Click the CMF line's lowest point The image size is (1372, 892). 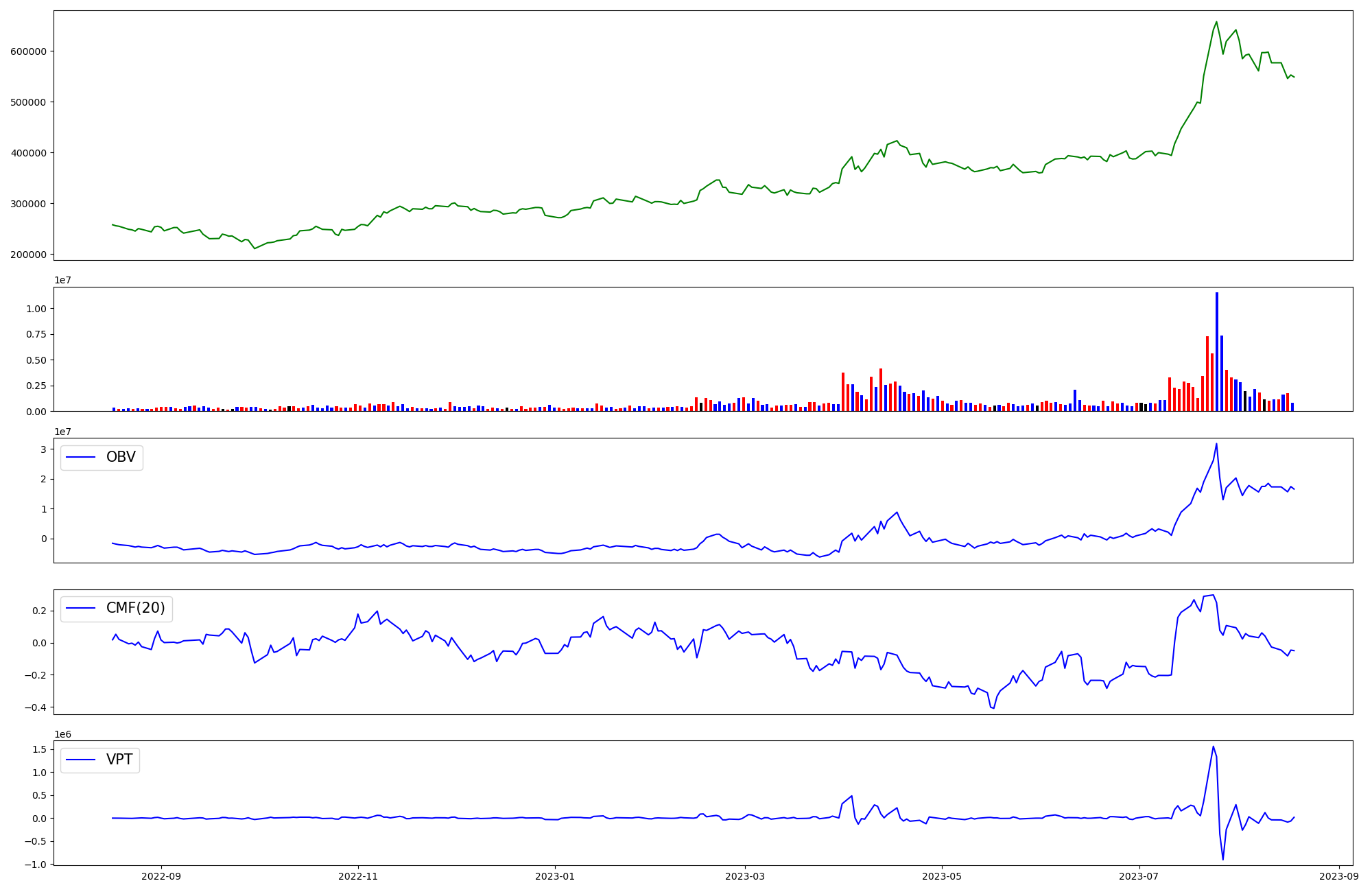(x=993, y=708)
